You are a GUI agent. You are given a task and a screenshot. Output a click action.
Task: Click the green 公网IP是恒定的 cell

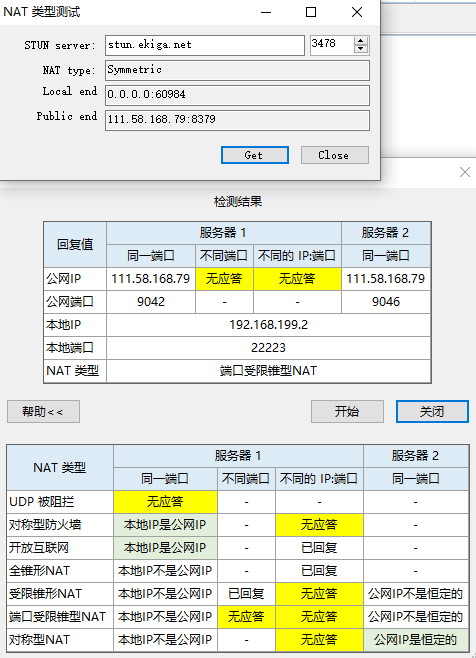[x=416, y=640]
